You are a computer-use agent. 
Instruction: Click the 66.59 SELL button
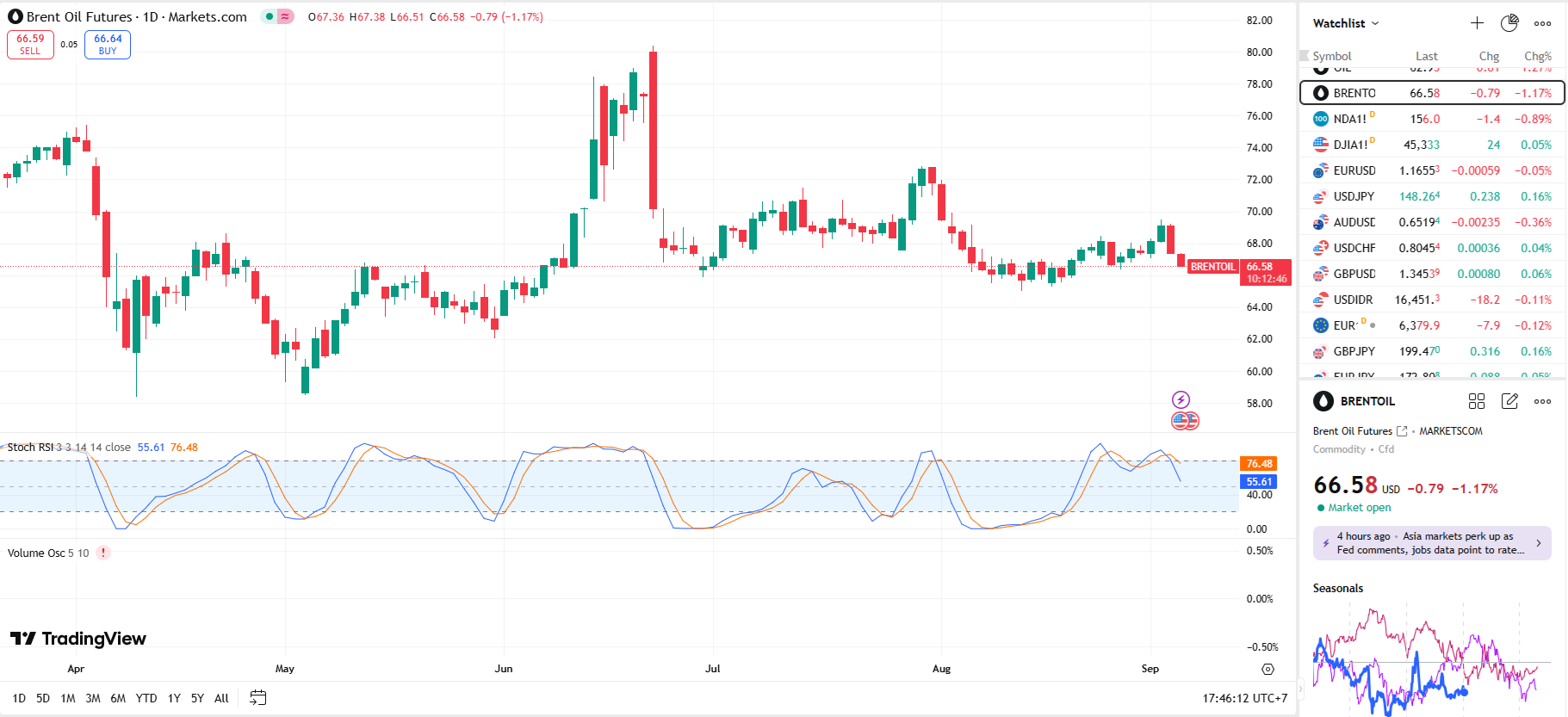(30, 44)
